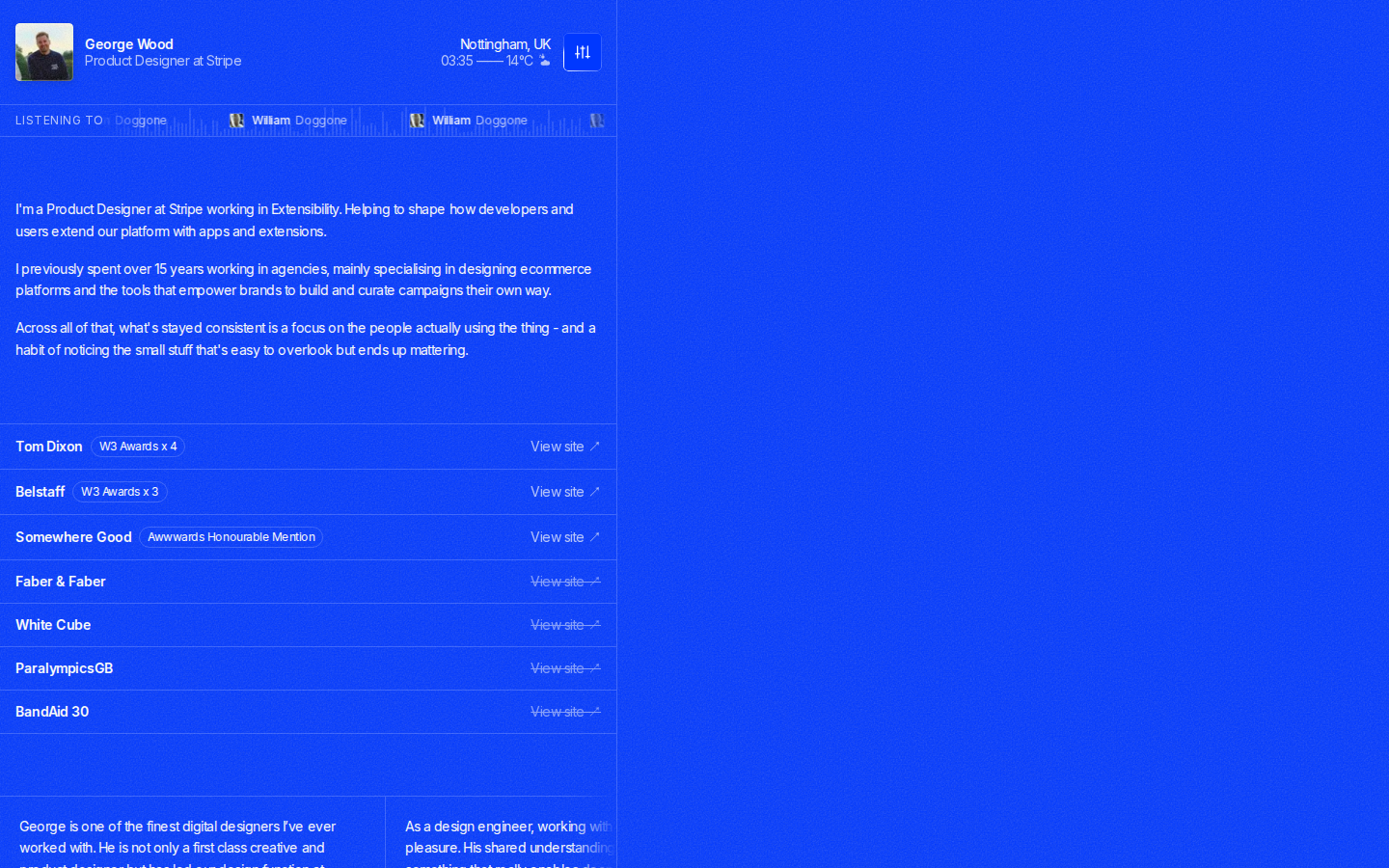Click the weather cloud icon
This screenshot has width=1389, height=868.
click(x=545, y=61)
